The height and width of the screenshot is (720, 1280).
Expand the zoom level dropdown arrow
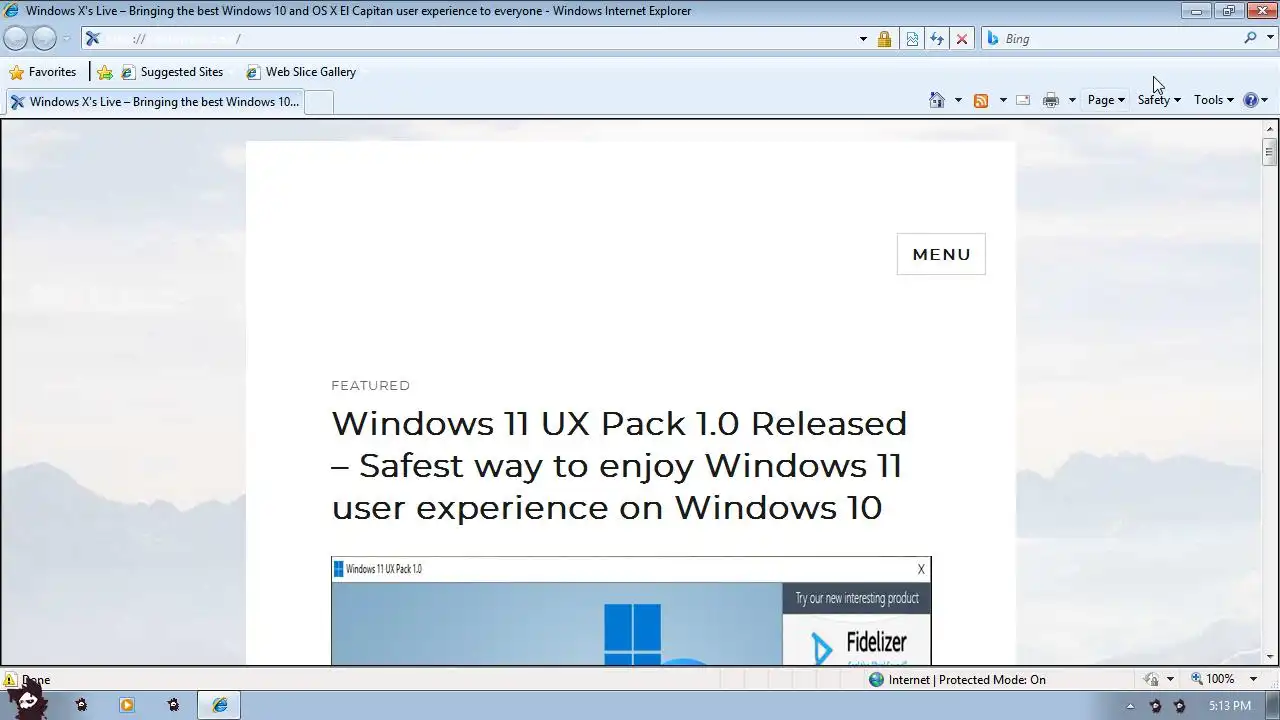(1253, 679)
